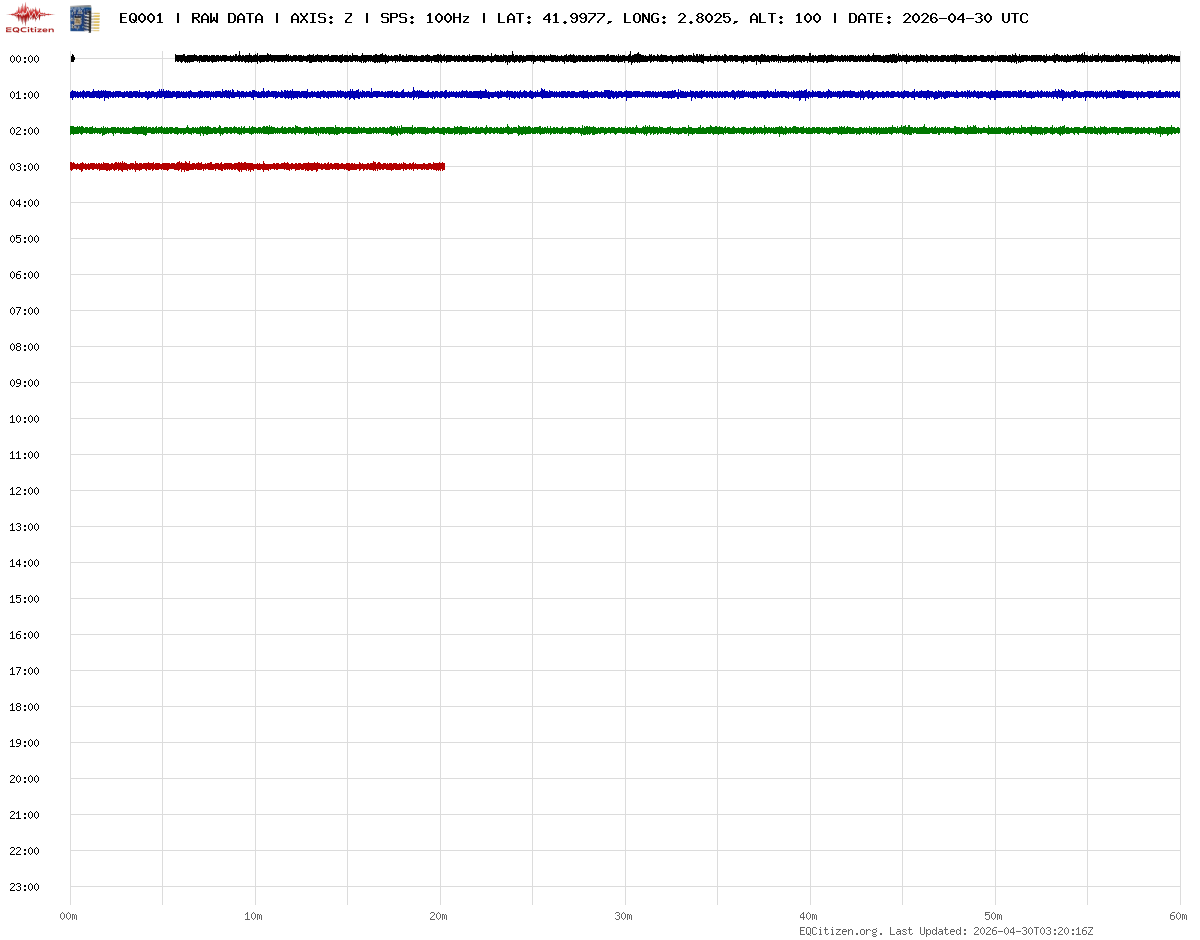This screenshot has height=940, width=1200.
Task: Click the 10m minute axis label
Action: 254,916
